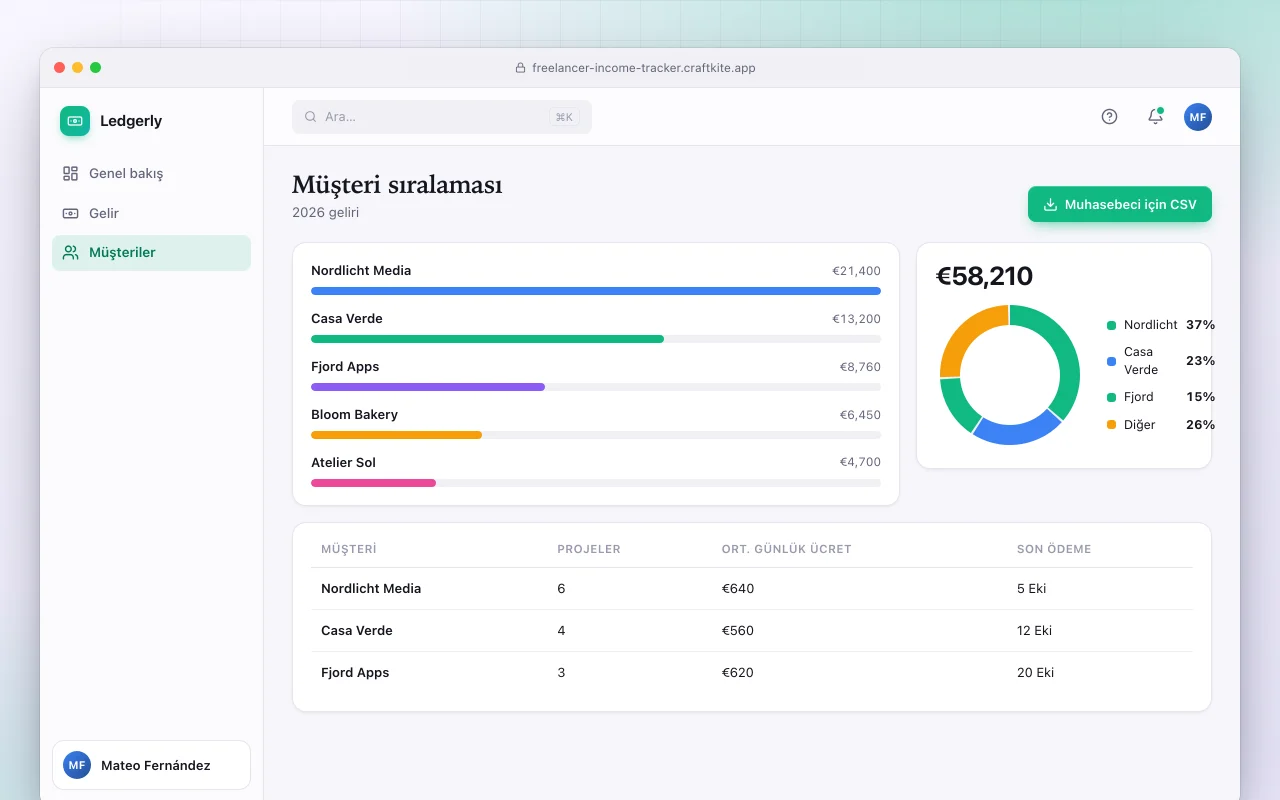1280x800 pixels.
Task: Click download icon in CSV button
Action: click(x=1050, y=205)
